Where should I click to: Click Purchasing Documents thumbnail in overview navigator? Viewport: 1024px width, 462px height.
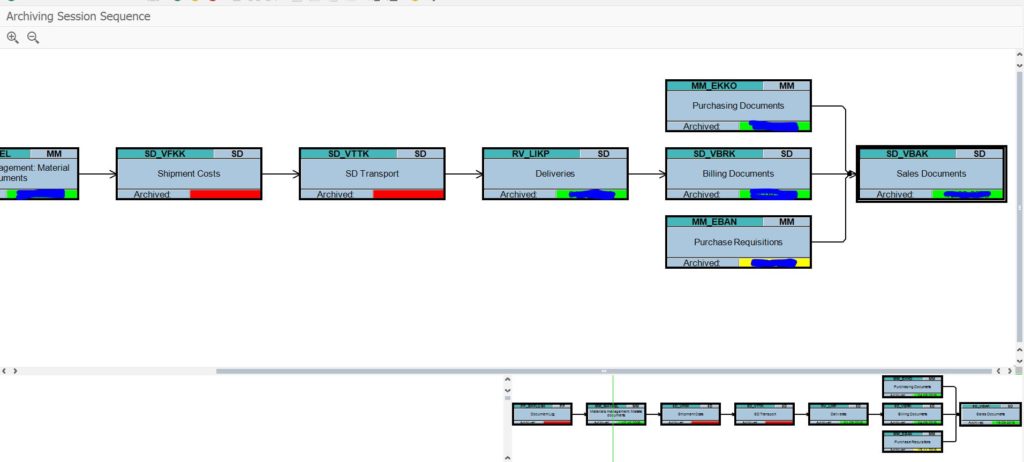coord(913,386)
